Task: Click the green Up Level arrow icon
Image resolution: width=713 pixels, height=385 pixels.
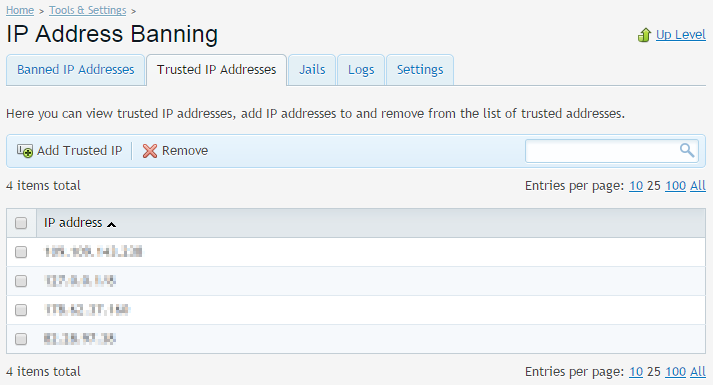Action: 644,35
